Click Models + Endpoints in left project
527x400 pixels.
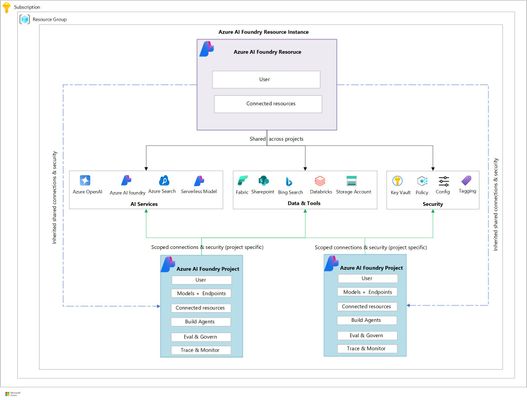click(x=201, y=293)
